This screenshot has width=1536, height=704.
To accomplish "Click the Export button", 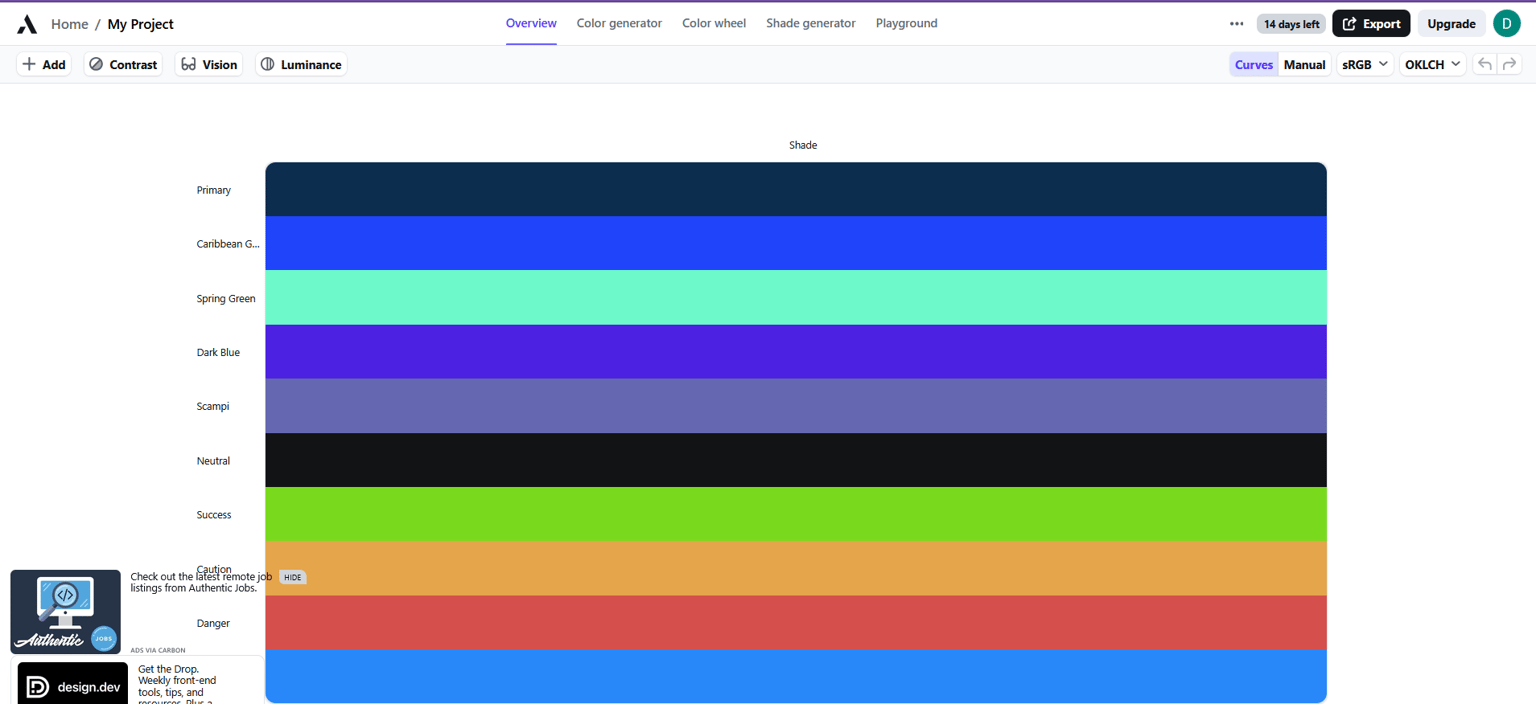I will click(x=1371, y=24).
